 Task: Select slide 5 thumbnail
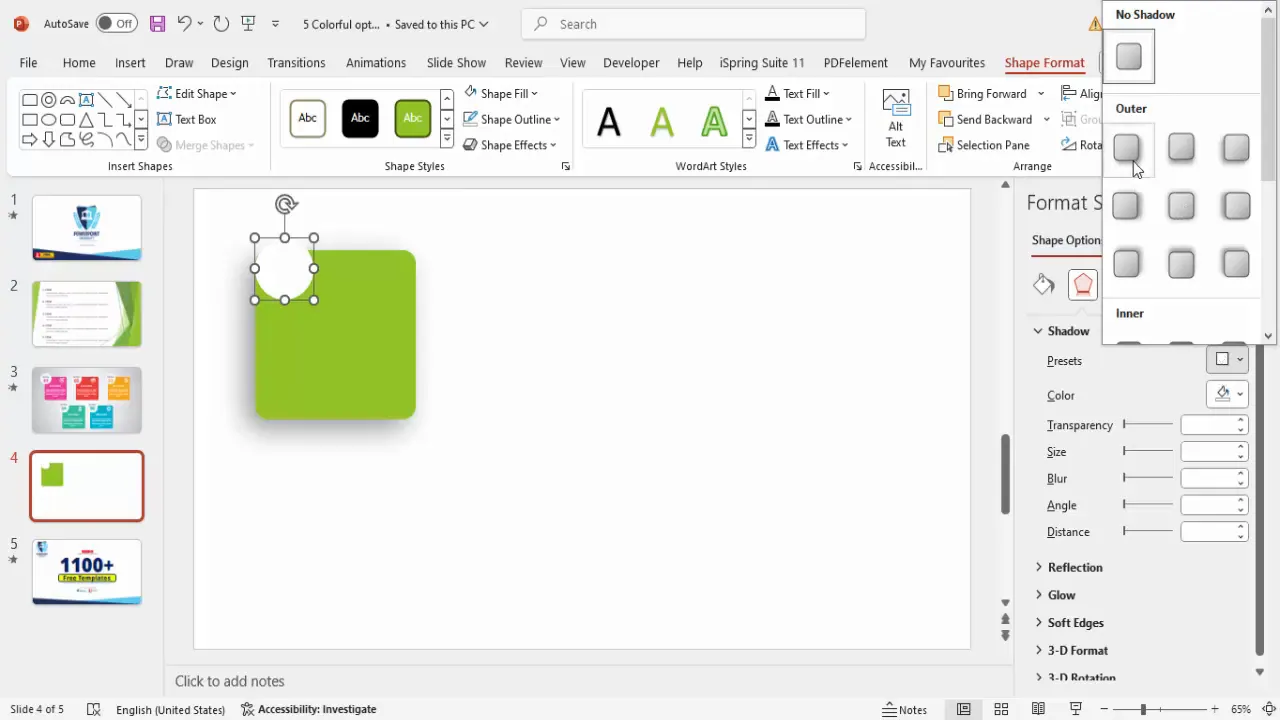click(x=87, y=572)
